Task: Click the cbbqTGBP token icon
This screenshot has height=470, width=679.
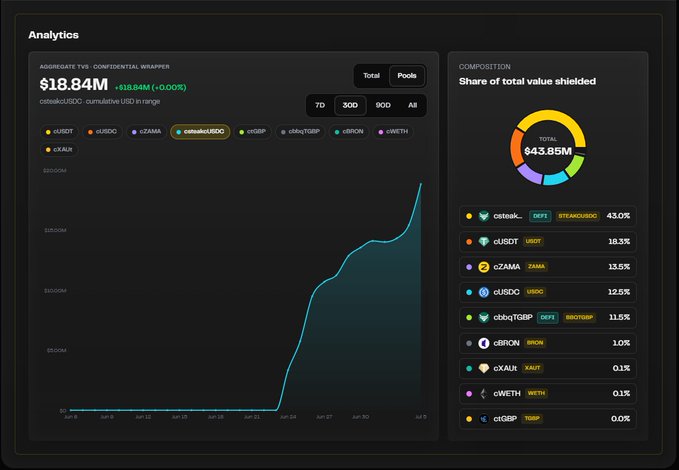Action: [x=484, y=318]
